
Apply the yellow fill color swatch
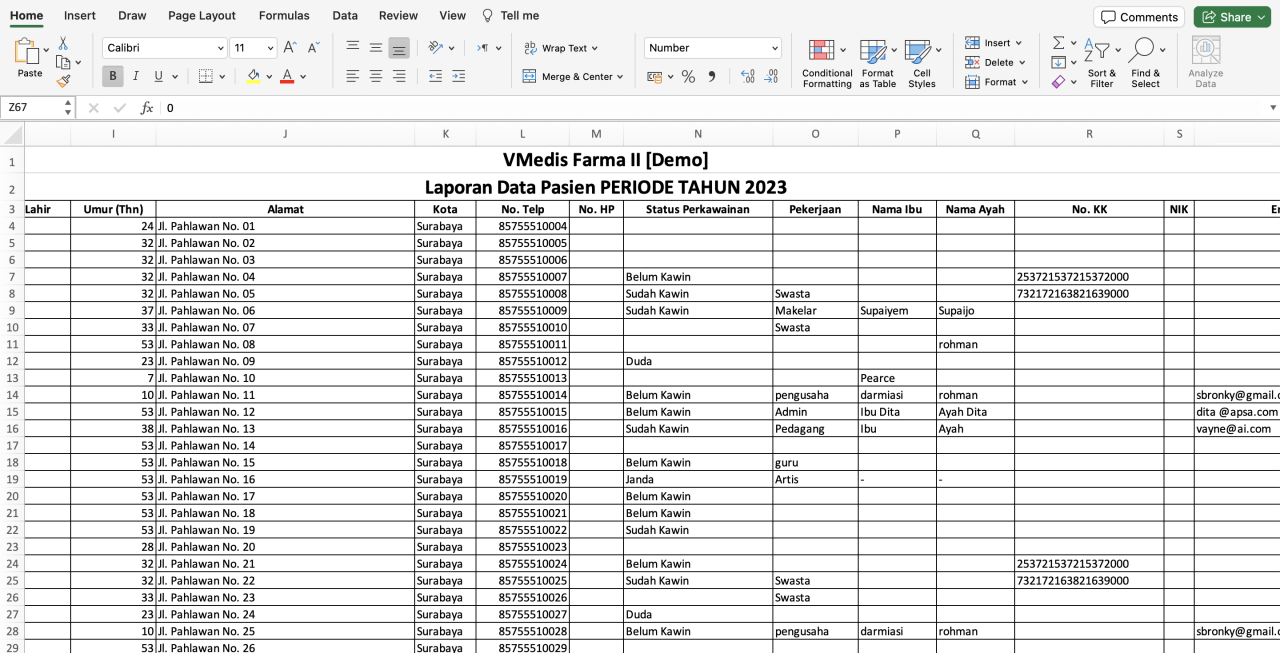click(x=253, y=76)
